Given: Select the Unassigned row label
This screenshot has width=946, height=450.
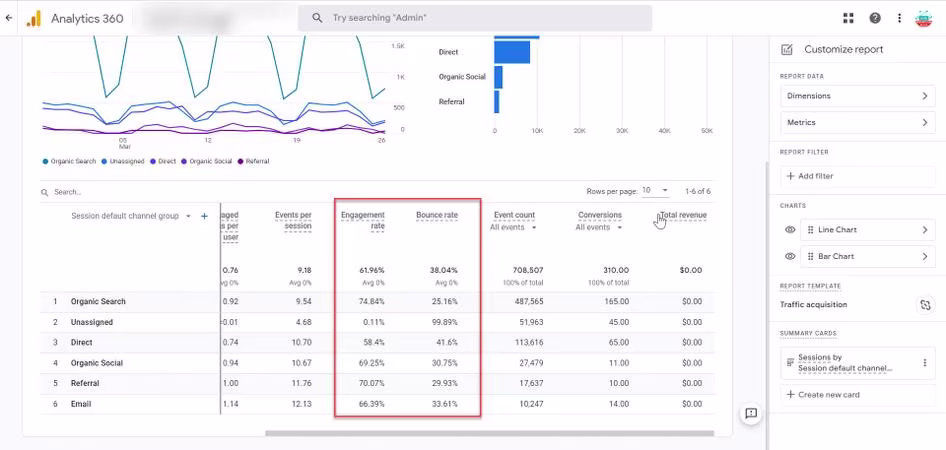Looking at the screenshot, I should tap(92, 322).
